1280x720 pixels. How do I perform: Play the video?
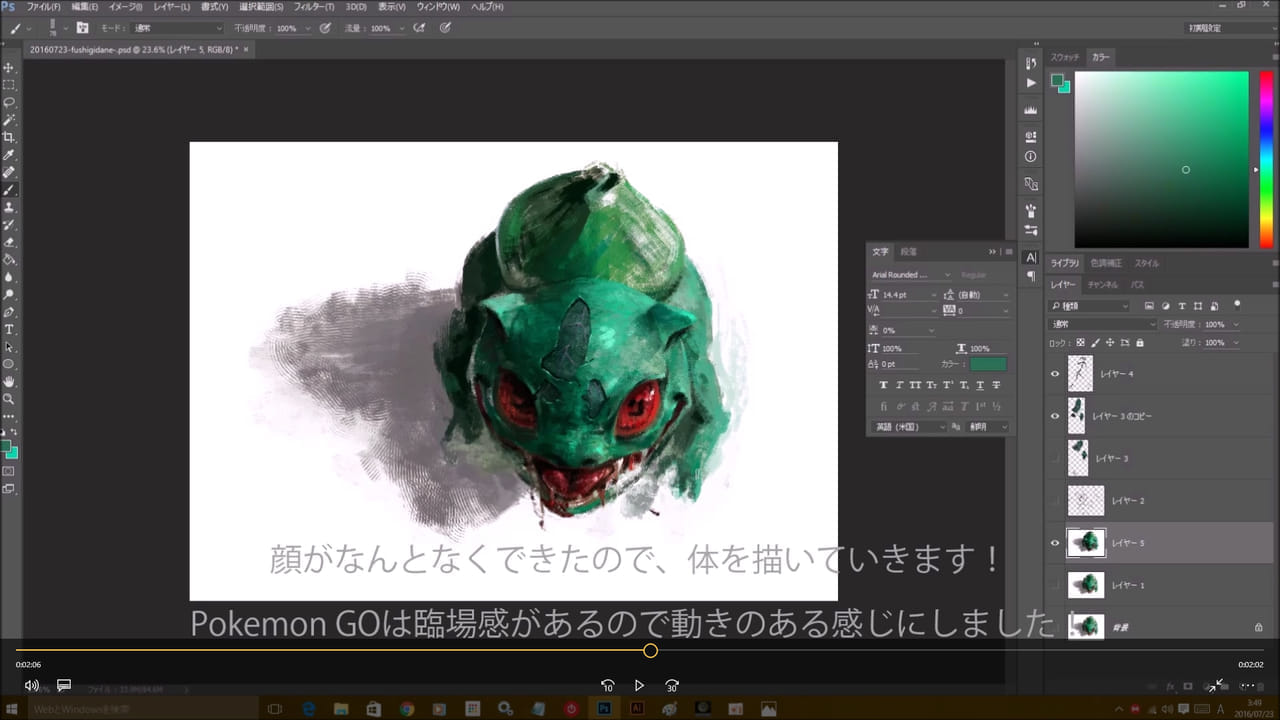pos(639,686)
